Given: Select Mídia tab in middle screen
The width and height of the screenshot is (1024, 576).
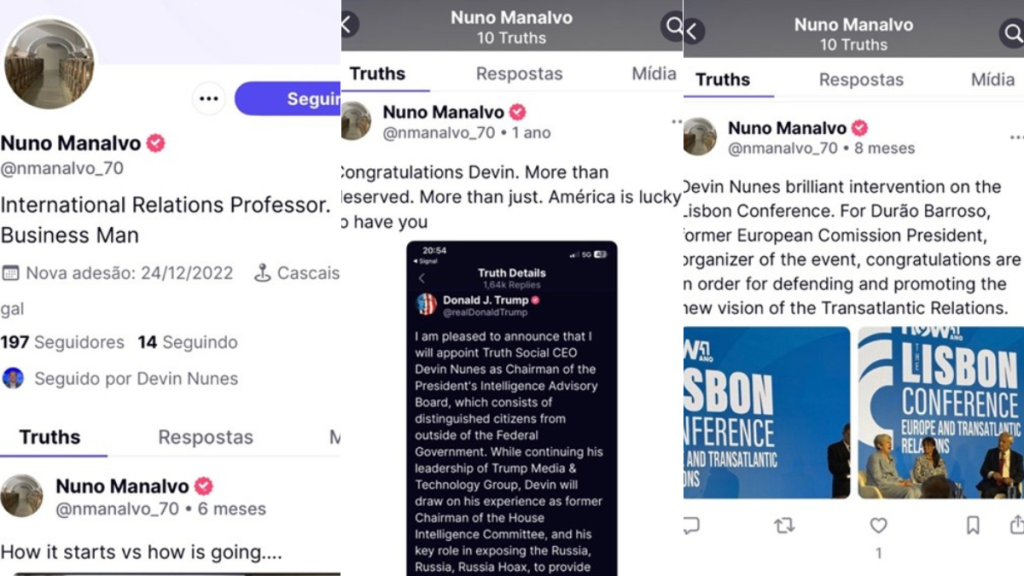Looking at the screenshot, I should (654, 74).
